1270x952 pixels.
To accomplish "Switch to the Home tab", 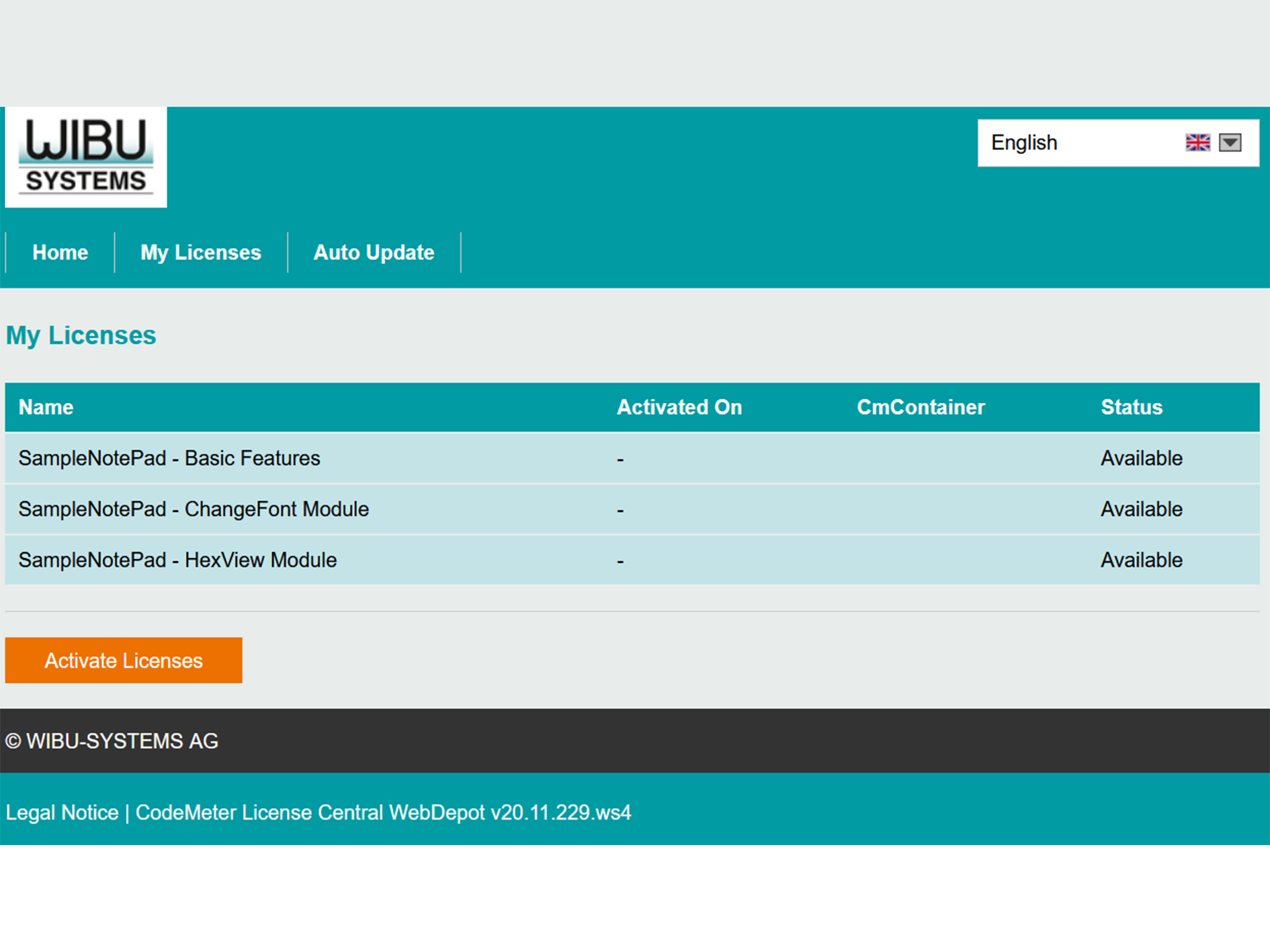I will (x=59, y=253).
